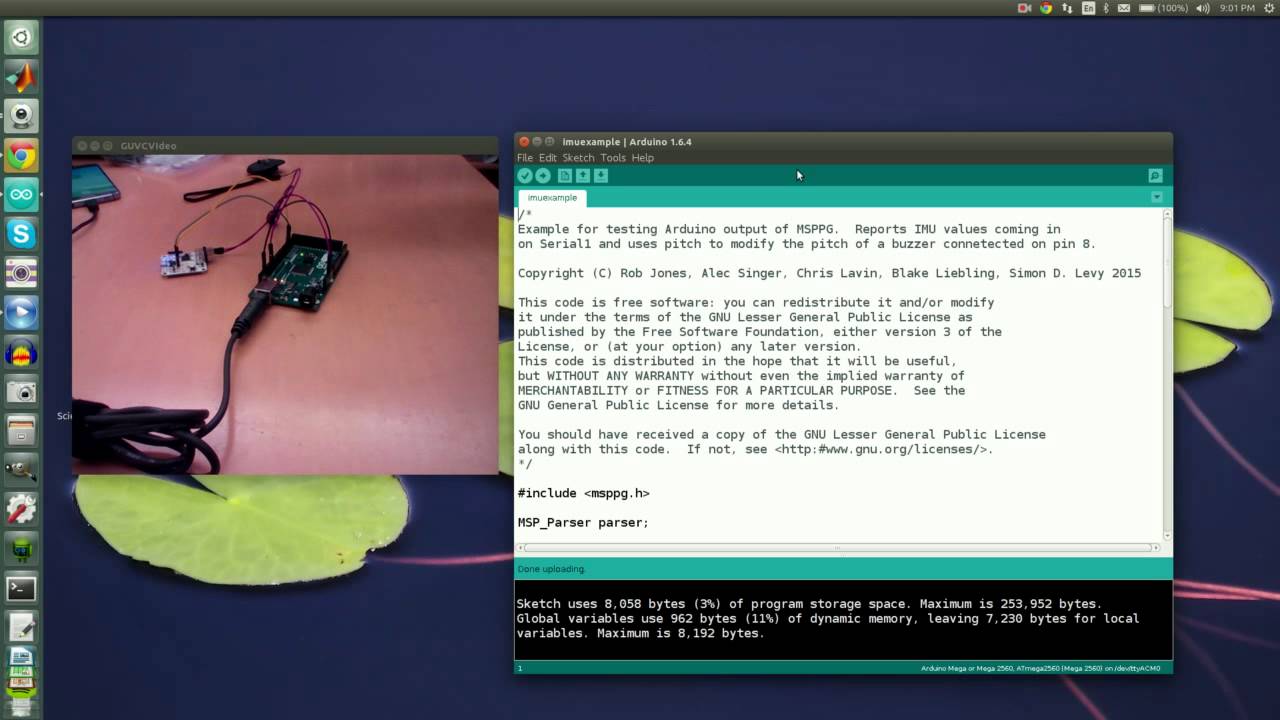Launch MATLAB from the dock
The image size is (1280, 720).
21,77
